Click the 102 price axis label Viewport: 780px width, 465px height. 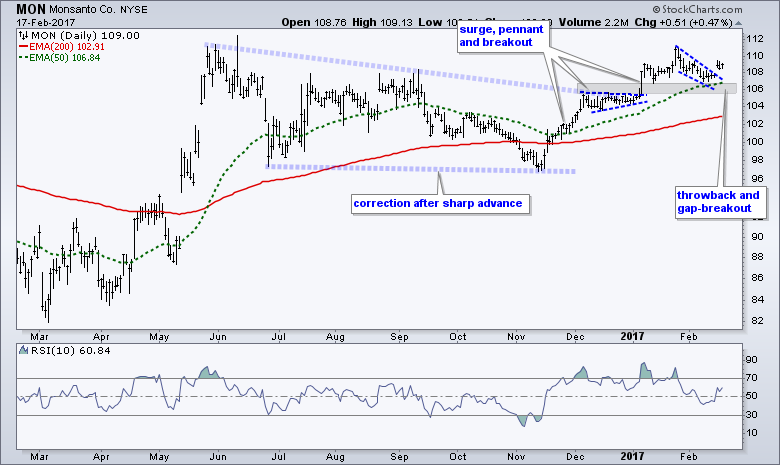(x=755, y=123)
